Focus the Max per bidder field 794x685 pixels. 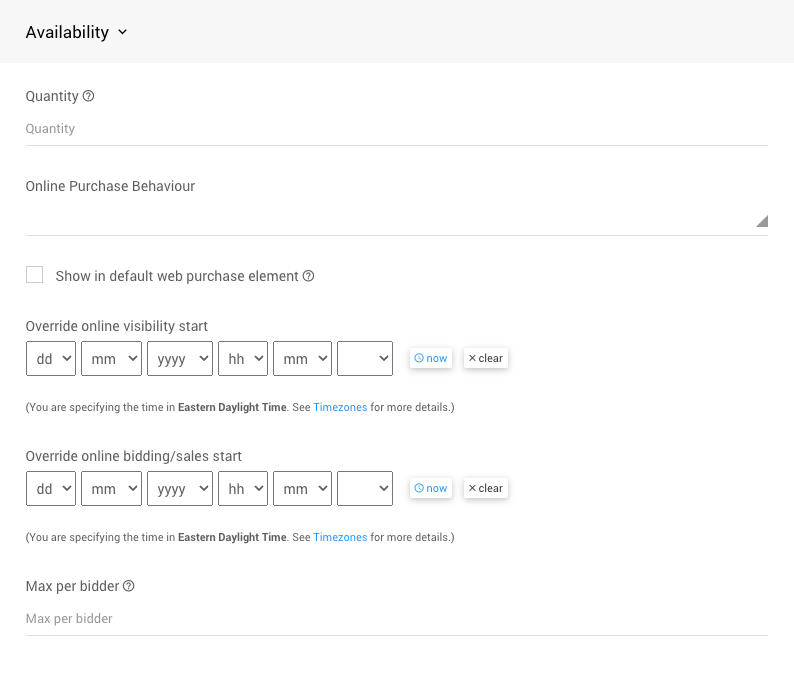click(396, 619)
